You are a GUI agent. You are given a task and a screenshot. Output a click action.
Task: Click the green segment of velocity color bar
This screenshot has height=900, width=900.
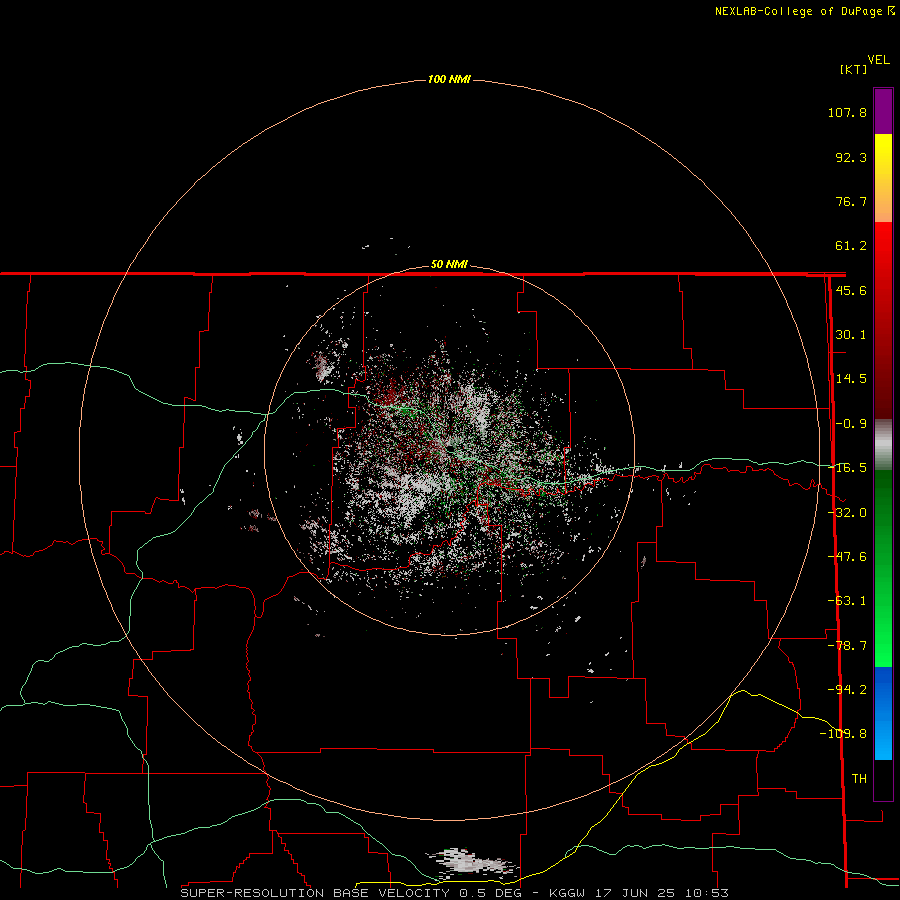point(883,568)
